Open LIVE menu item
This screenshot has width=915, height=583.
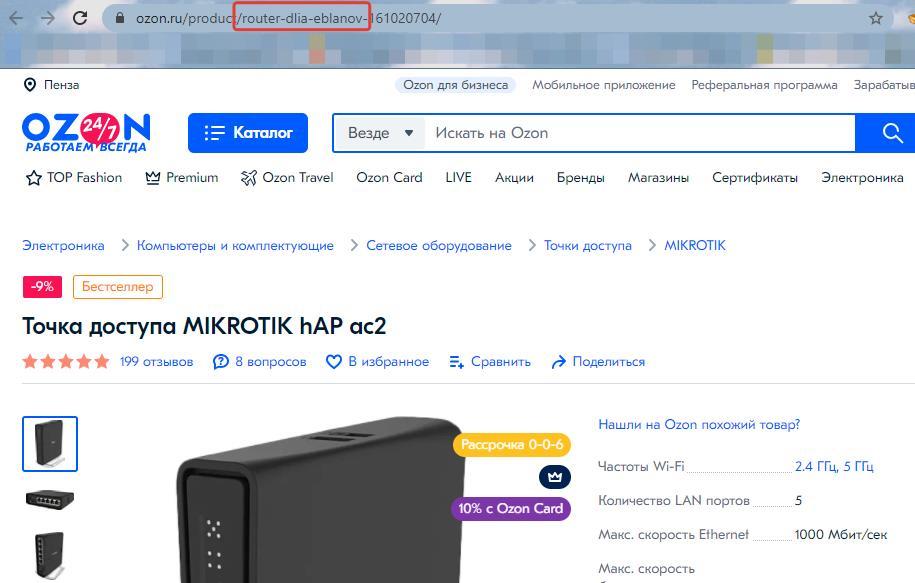point(458,177)
